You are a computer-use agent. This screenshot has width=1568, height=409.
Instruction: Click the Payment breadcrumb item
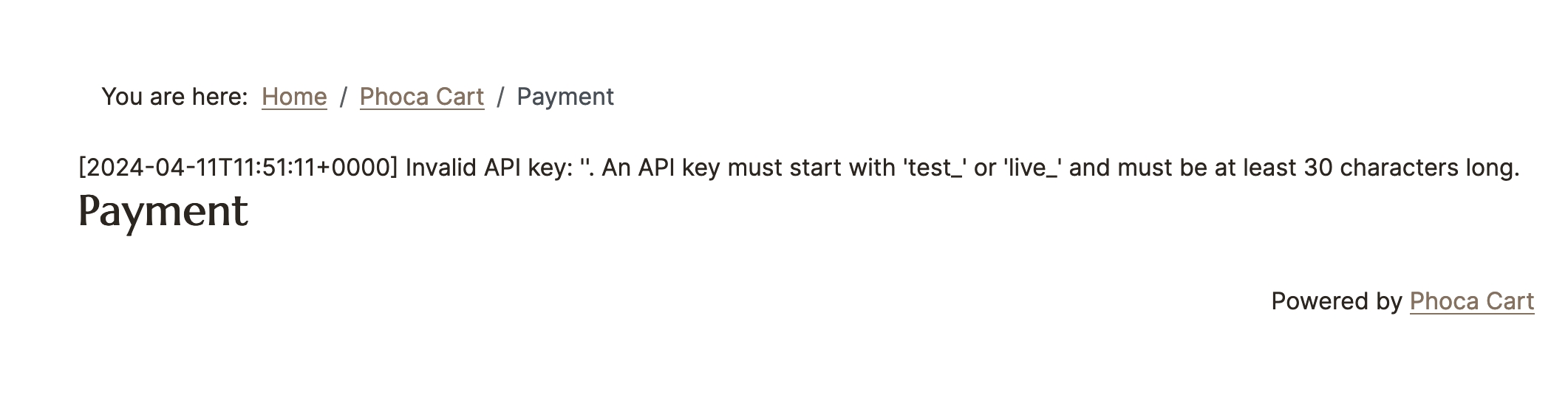(x=565, y=97)
